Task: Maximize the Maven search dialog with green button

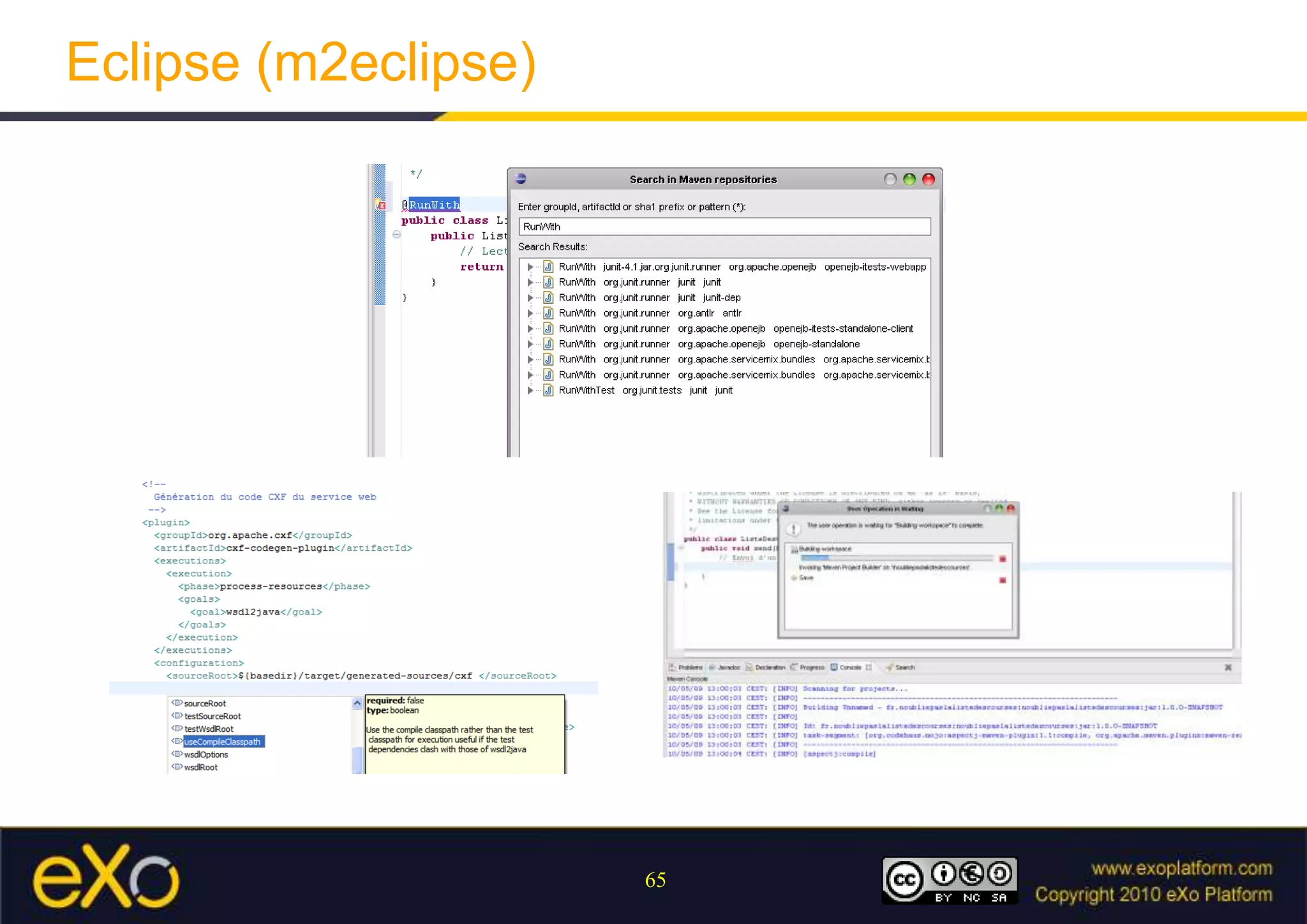Action: [x=909, y=179]
